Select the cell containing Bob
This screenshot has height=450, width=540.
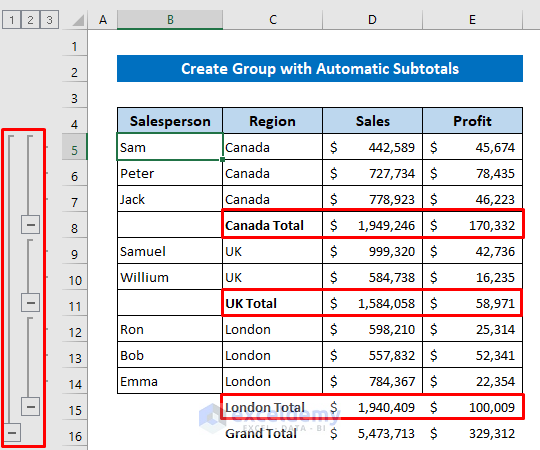[170, 355]
